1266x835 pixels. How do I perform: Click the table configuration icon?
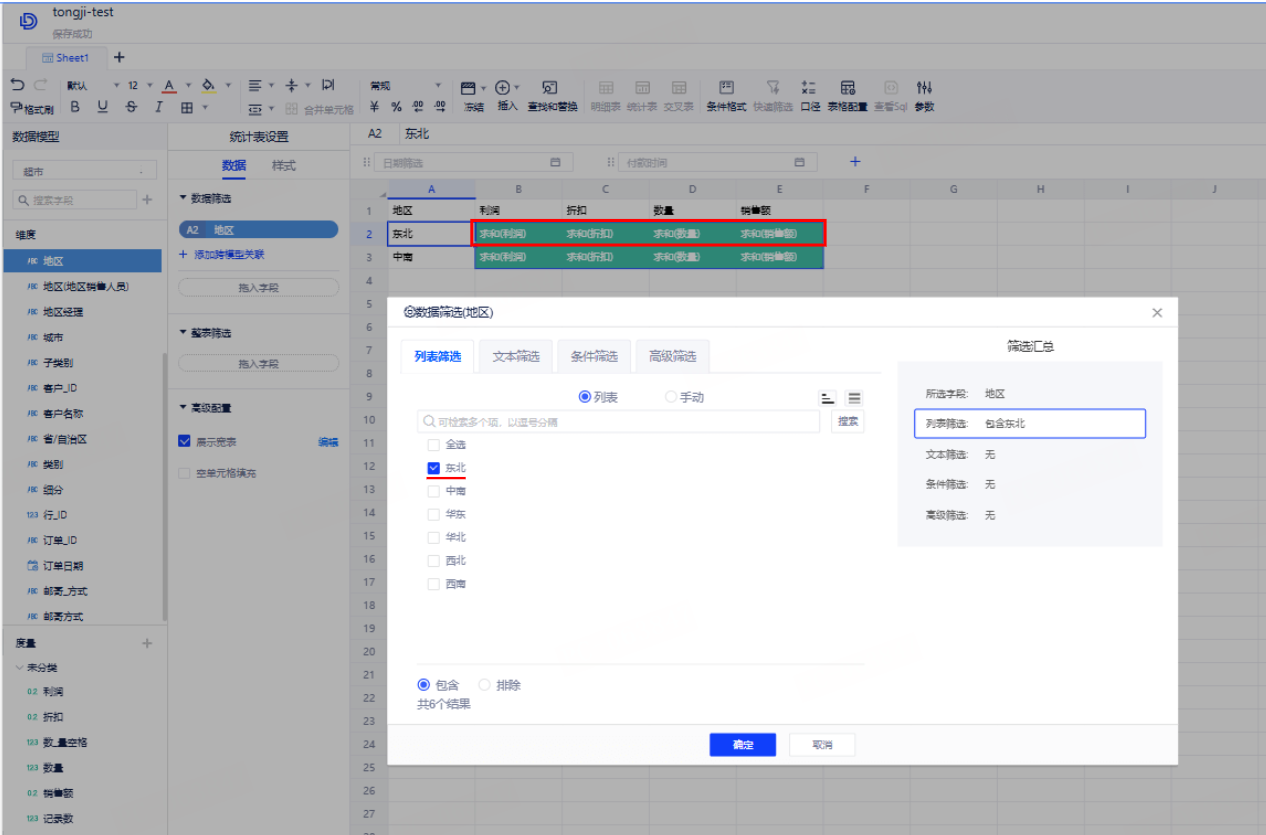847,88
